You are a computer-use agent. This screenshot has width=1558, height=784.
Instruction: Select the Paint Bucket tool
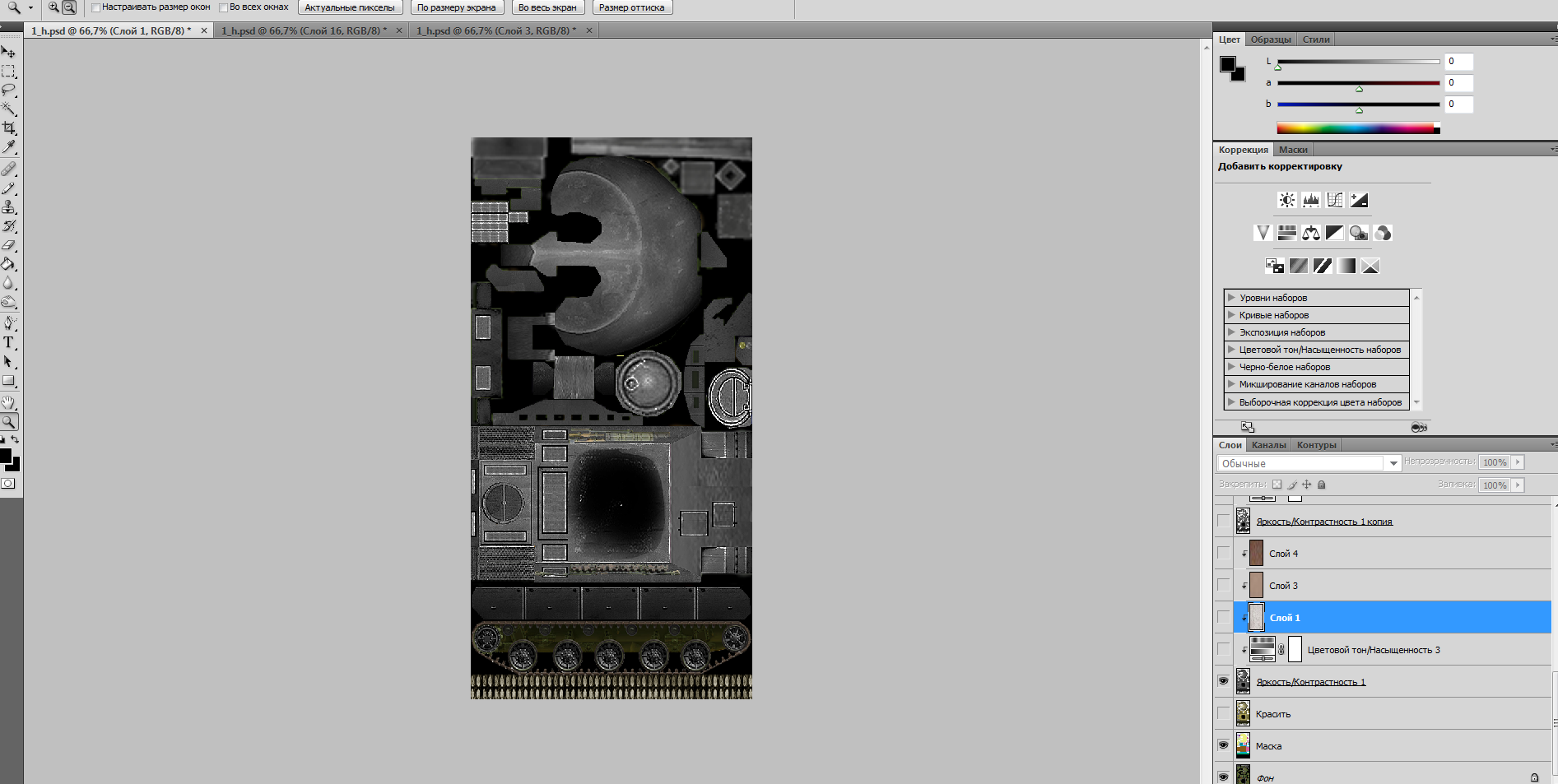click(x=9, y=264)
